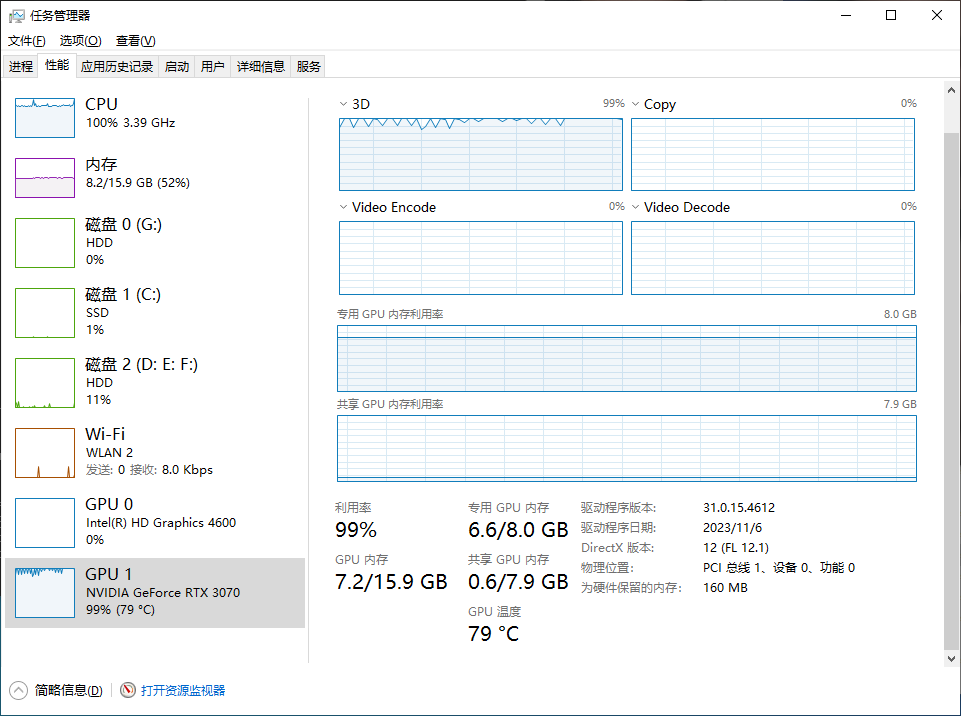Expand the Video Encode engine dropdown
The width and height of the screenshot is (961, 716).
pos(344,207)
